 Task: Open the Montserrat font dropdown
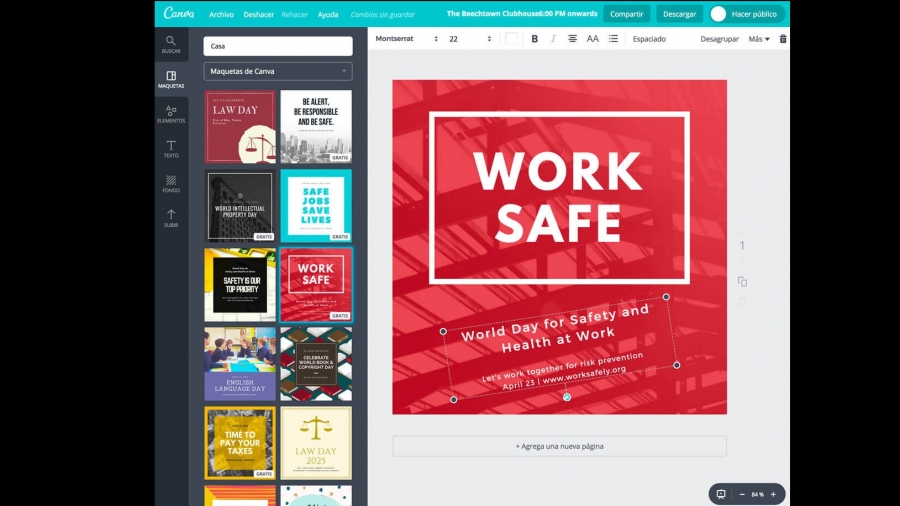406,39
